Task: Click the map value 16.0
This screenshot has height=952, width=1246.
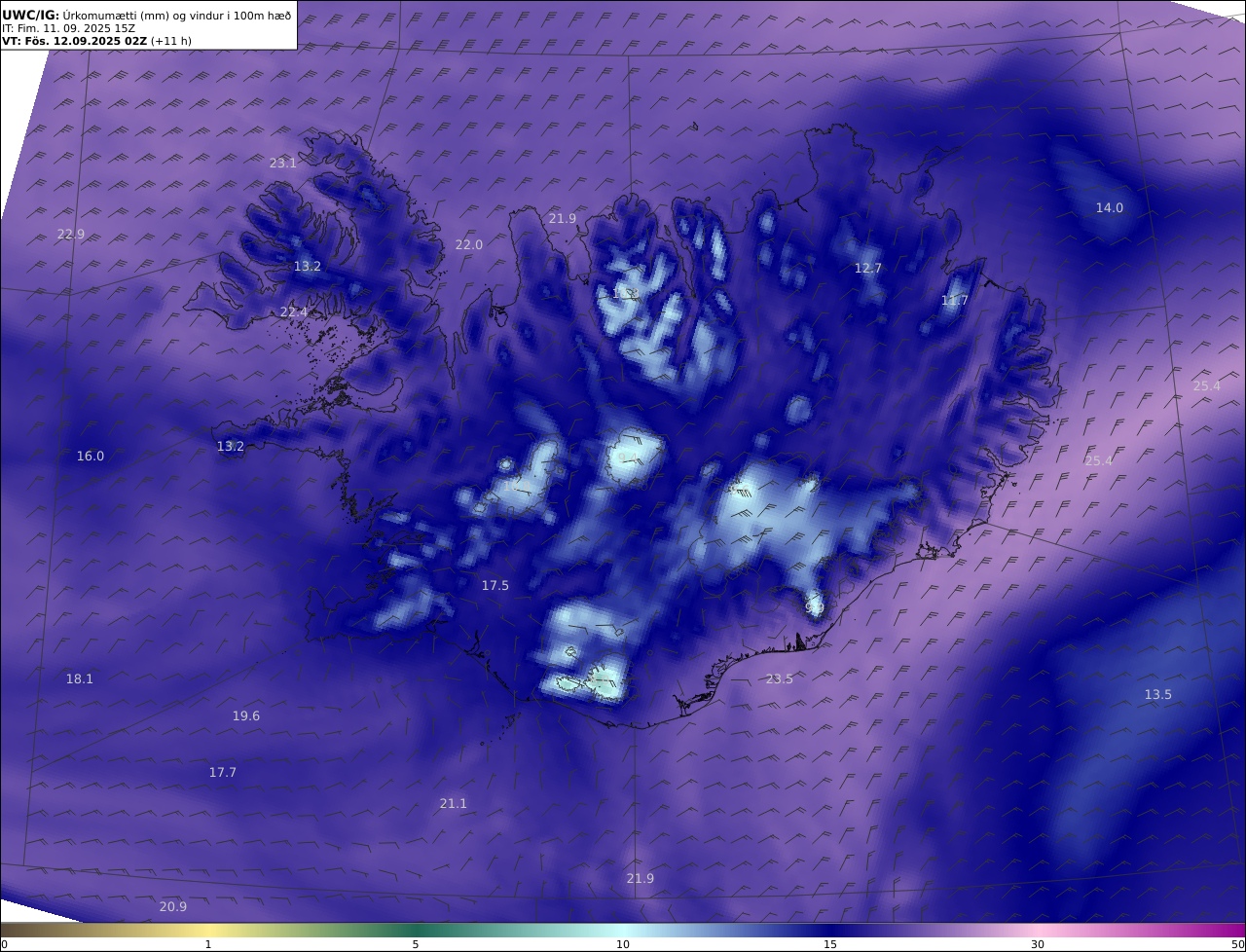Action: 91,457
